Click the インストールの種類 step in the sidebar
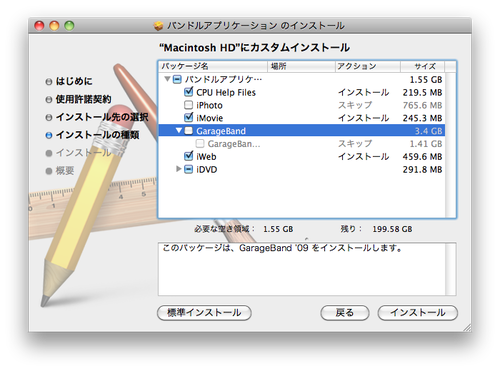This screenshot has width=500, height=371. (x=97, y=135)
